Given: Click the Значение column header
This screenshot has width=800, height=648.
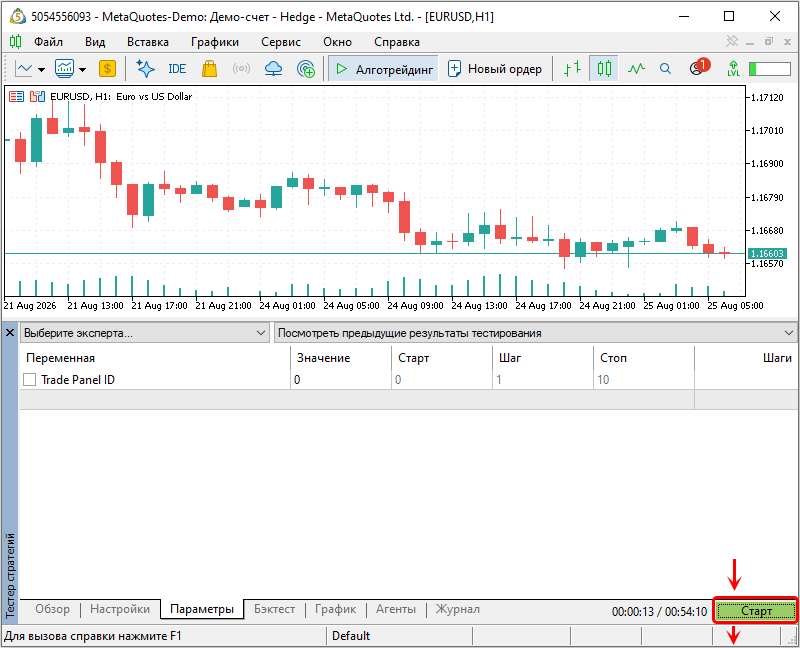Looking at the screenshot, I should (340, 358).
